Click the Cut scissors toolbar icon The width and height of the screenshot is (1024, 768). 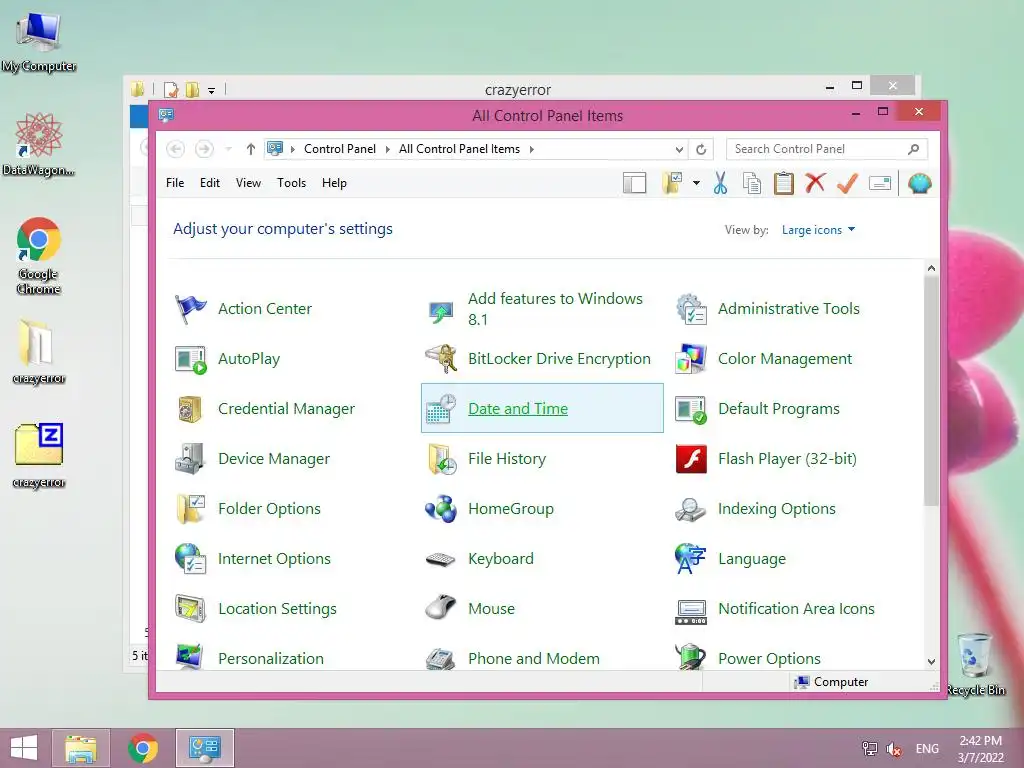click(720, 184)
